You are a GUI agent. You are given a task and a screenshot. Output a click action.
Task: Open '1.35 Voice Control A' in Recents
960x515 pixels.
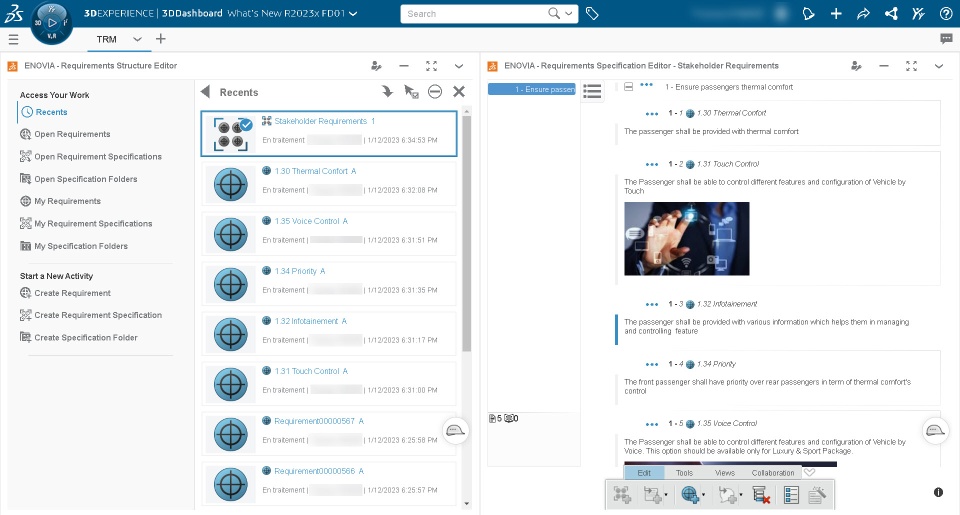[311, 221]
